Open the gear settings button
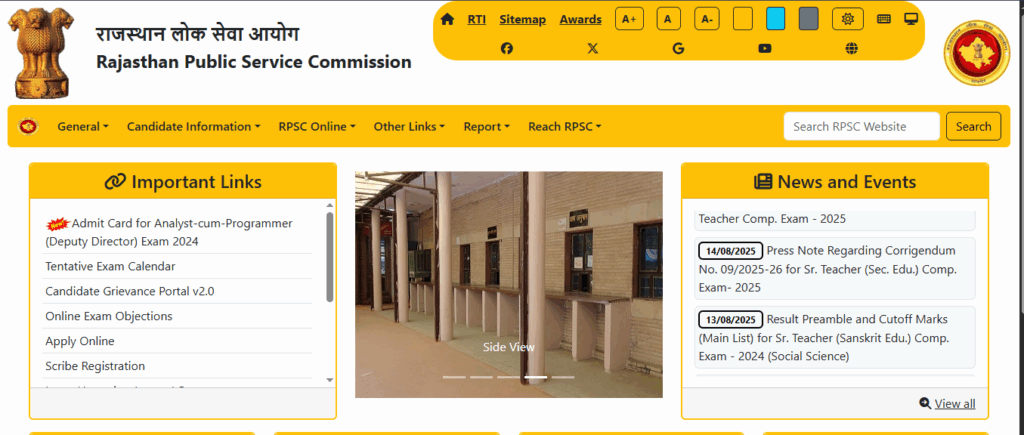Screen dimensions: 1024x435 pyautogui.click(x=848, y=19)
